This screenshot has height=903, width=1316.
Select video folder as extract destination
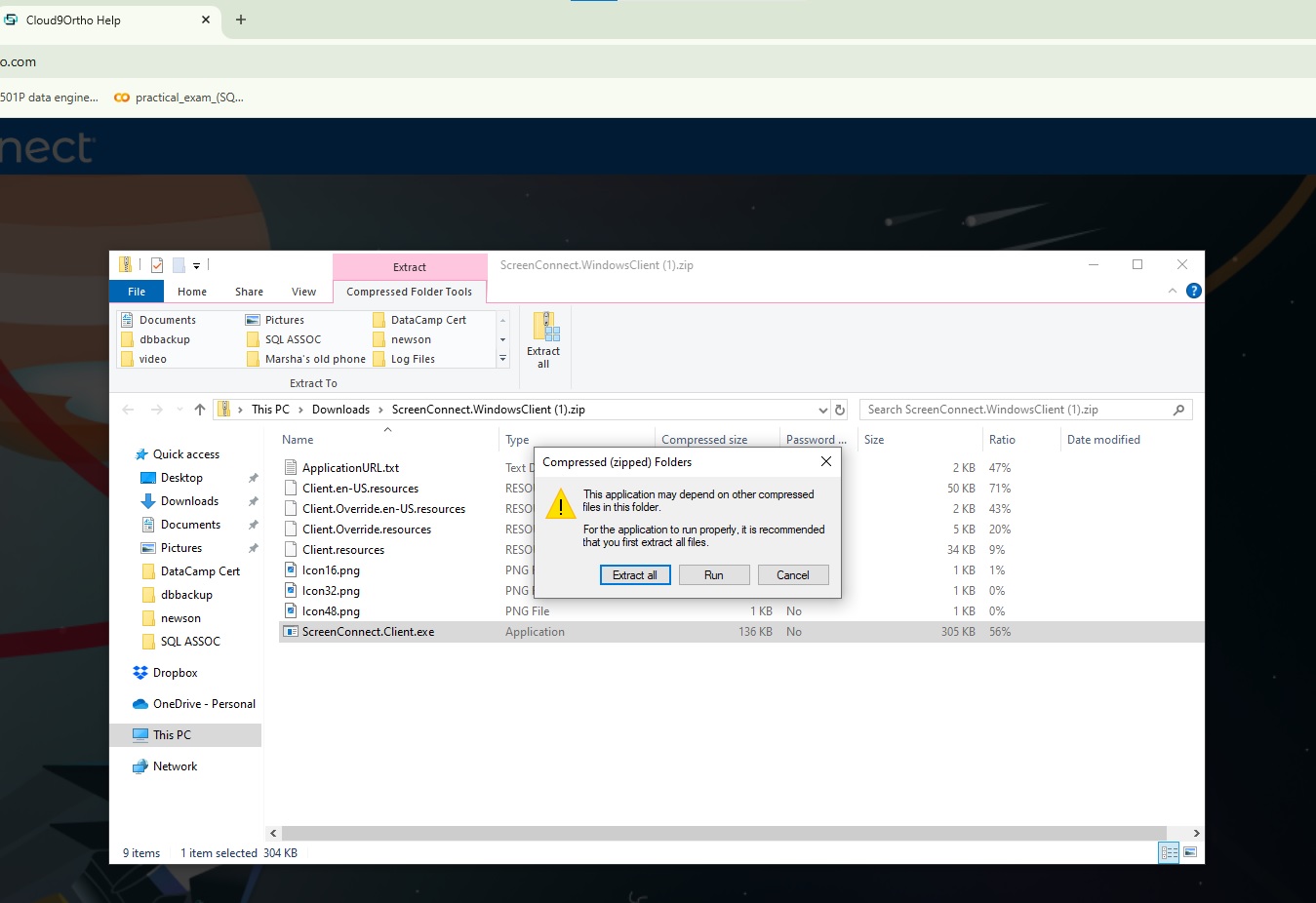(x=143, y=359)
